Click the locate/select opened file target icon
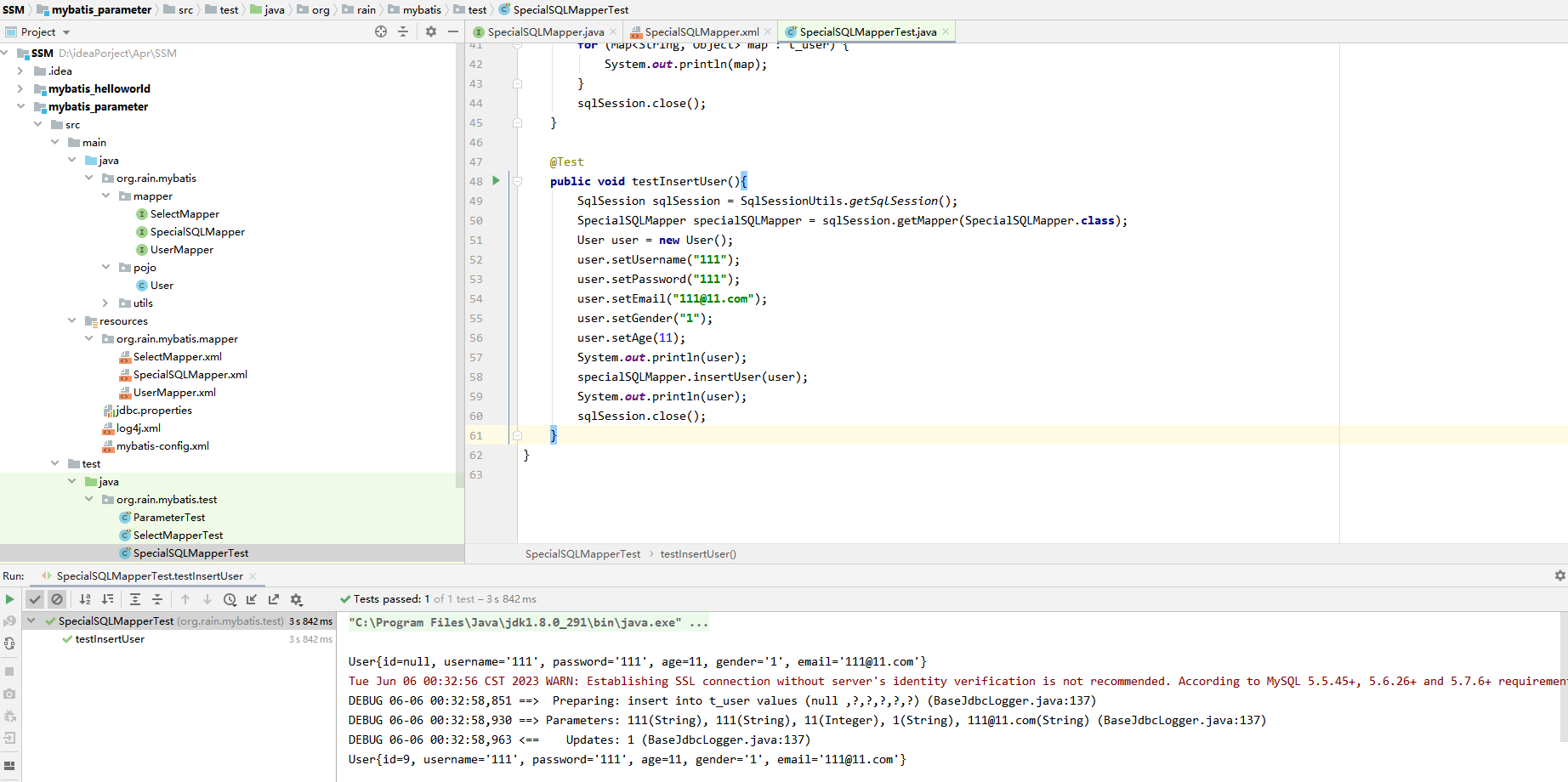1568x782 pixels. (x=381, y=31)
